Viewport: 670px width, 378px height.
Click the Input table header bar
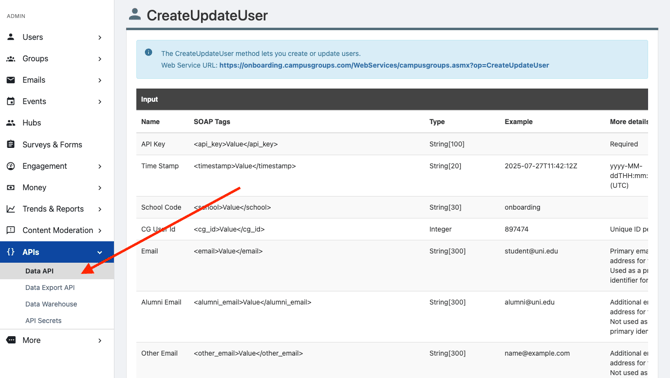(x=392, y=99)
